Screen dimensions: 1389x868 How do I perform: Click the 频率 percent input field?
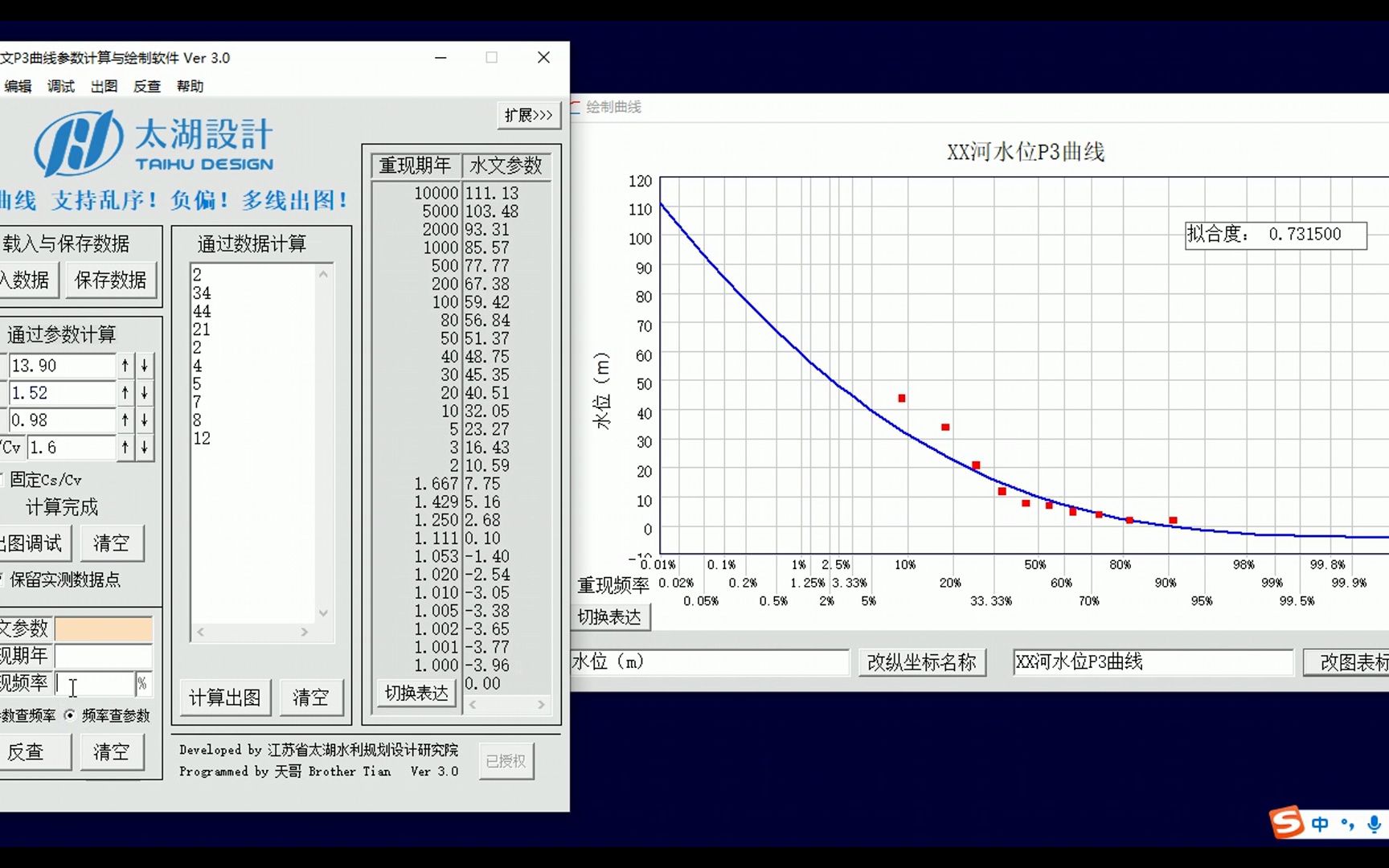pos(95,684)
